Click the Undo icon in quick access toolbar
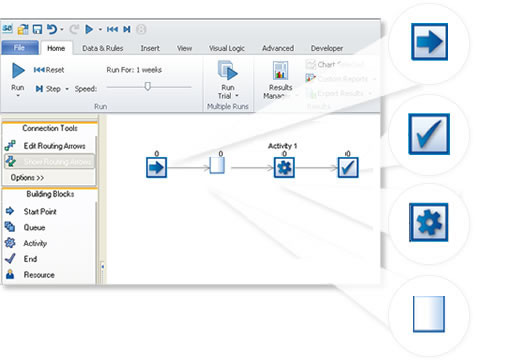This screenshot has width=520, height=362. [51, 29]
